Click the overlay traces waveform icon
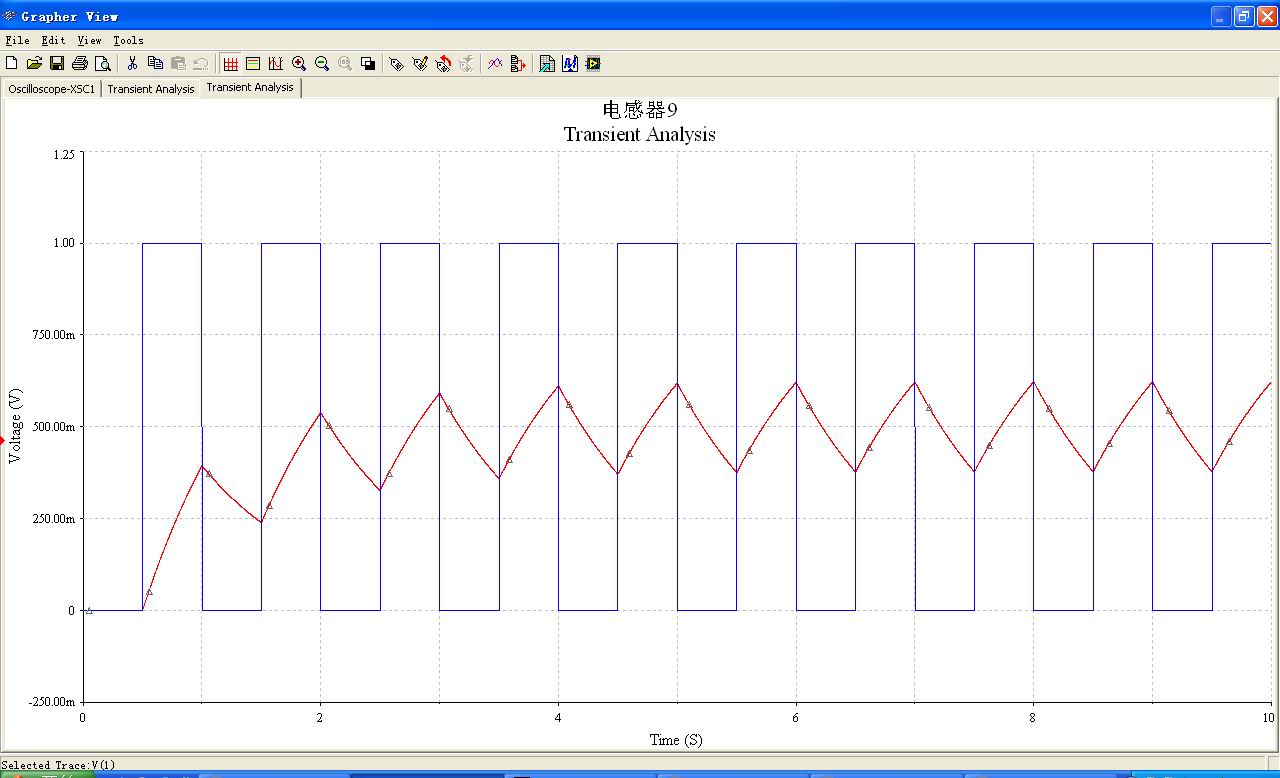 pyautogui.click(x=495, y=63)
